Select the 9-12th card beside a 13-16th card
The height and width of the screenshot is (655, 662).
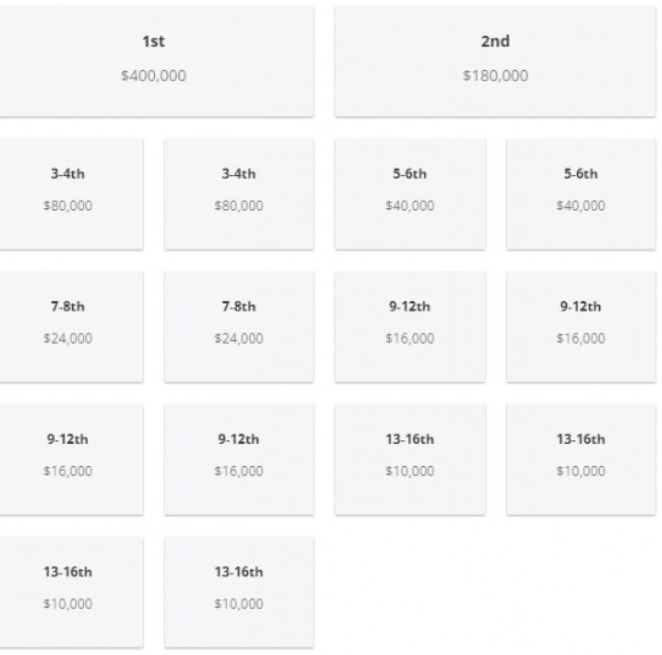(239, 459)
